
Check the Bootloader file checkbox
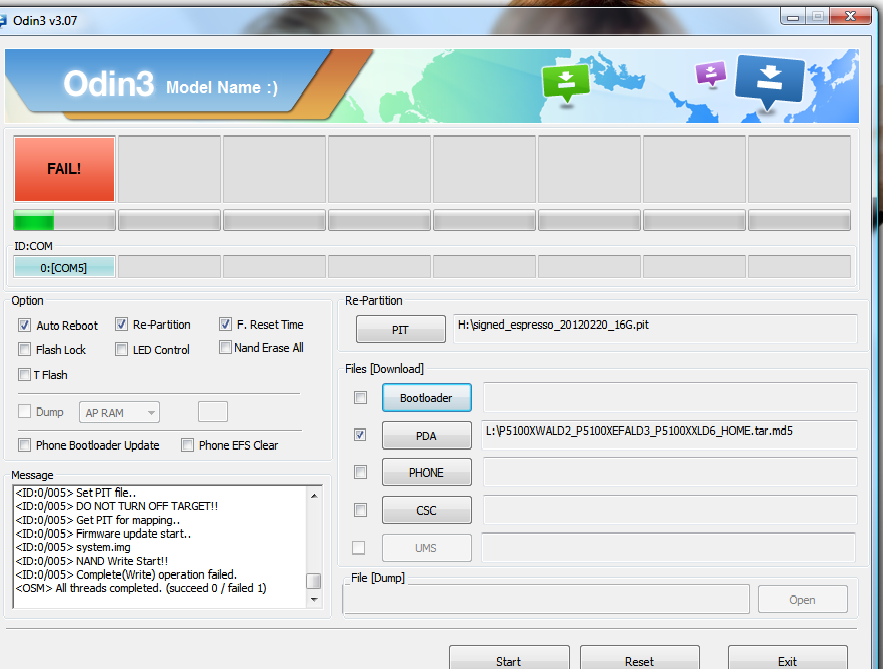(x=360, y=398)
